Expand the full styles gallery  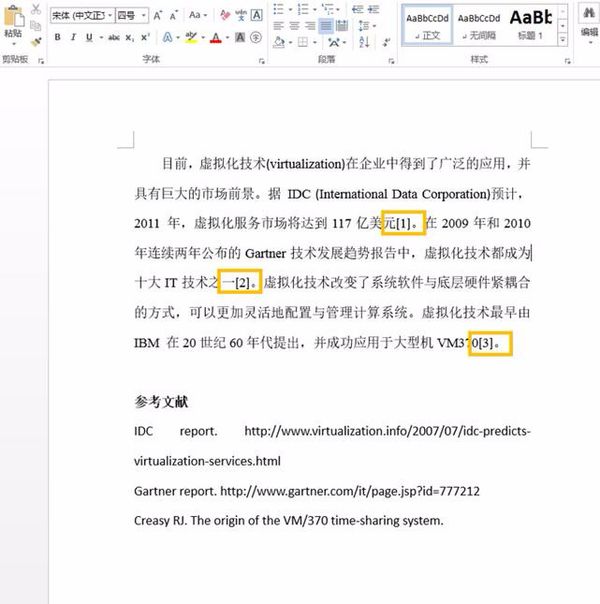tap(563, 39)
